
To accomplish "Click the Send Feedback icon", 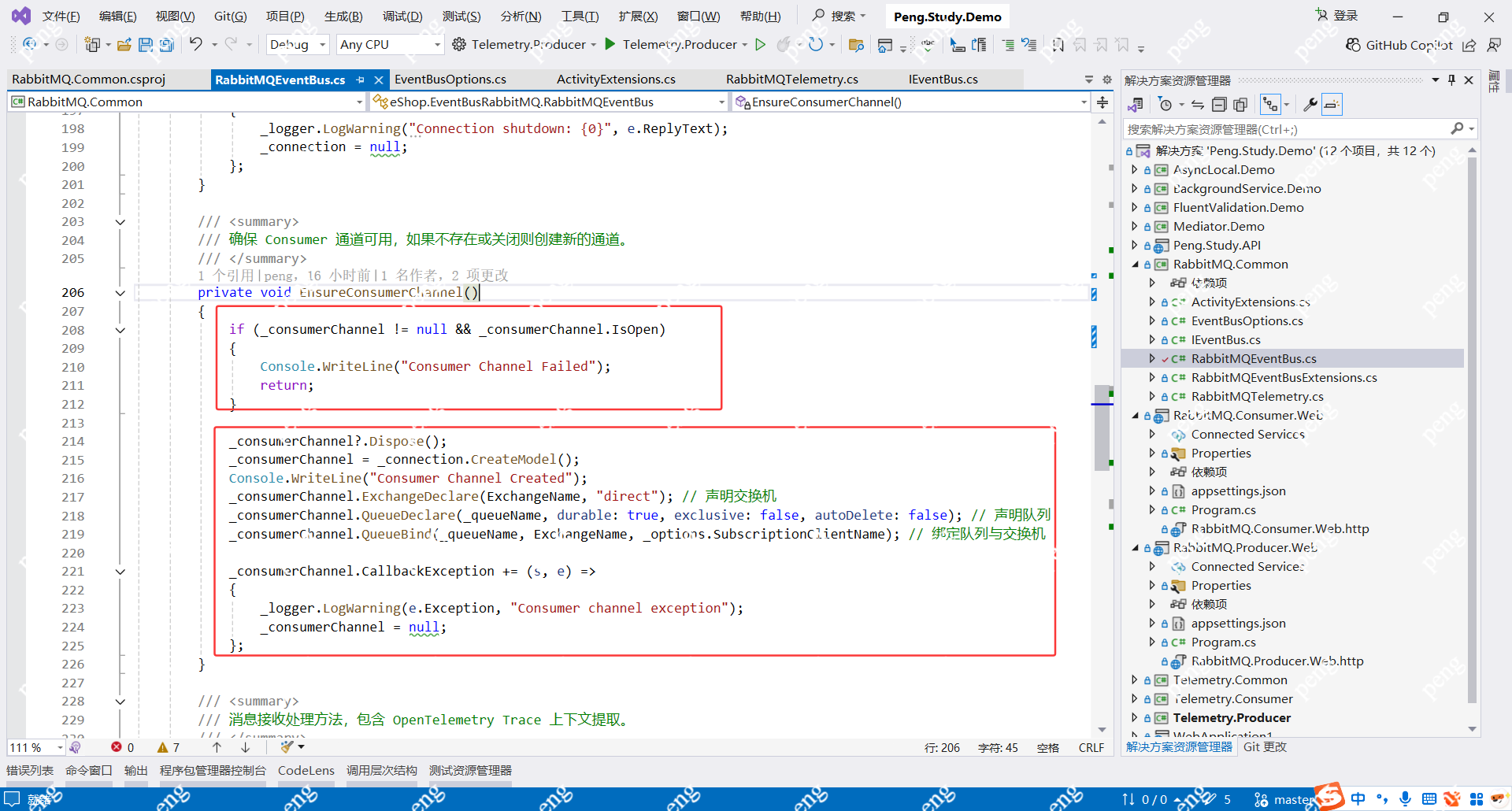I will pos(1494,45).
